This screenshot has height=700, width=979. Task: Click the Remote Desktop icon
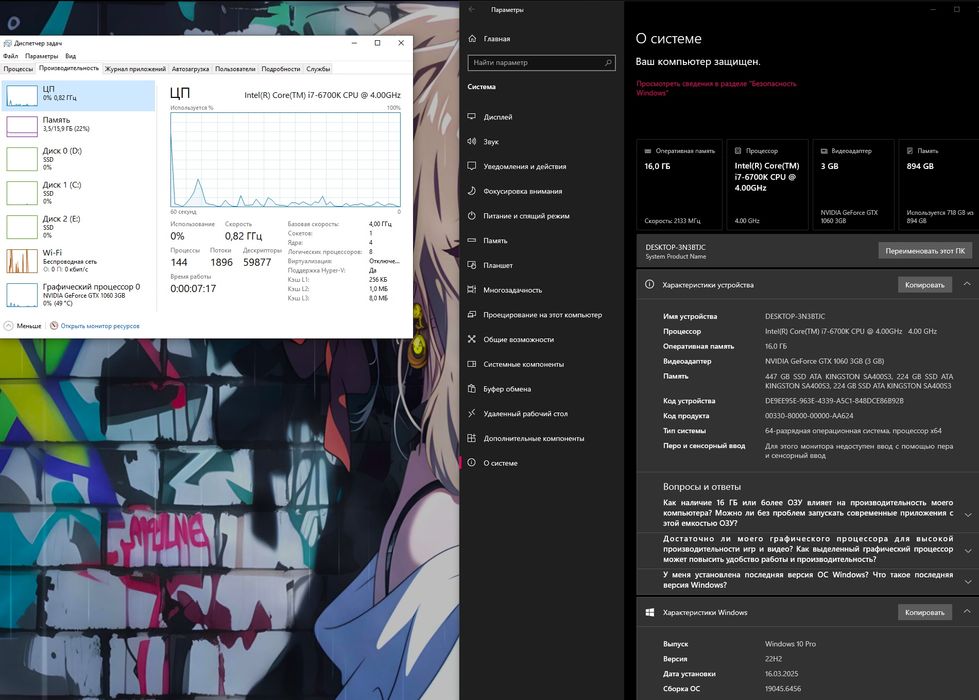[x=471, y=413]
